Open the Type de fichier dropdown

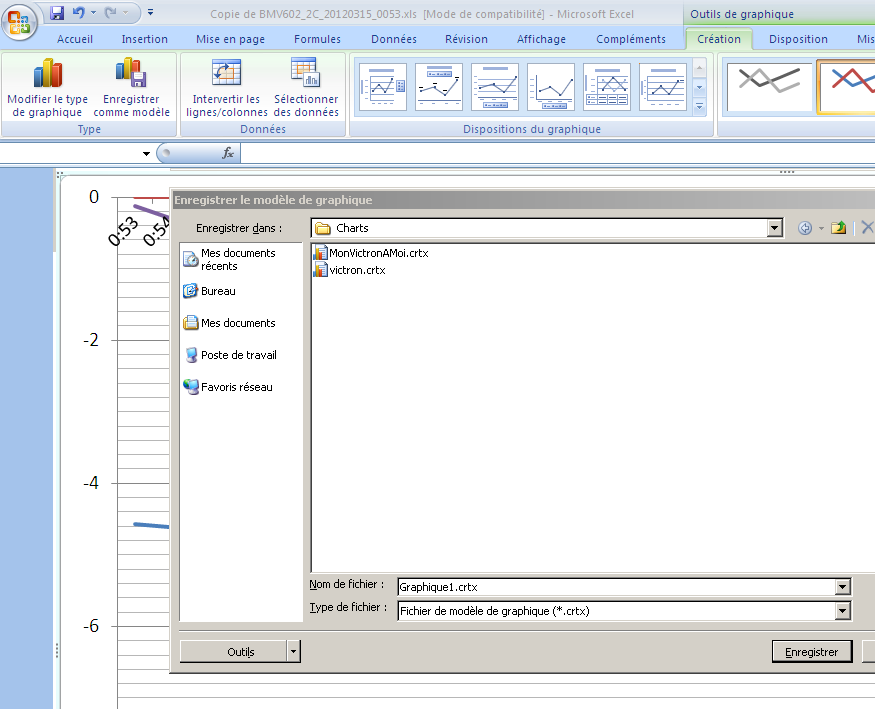coord(842,610)
